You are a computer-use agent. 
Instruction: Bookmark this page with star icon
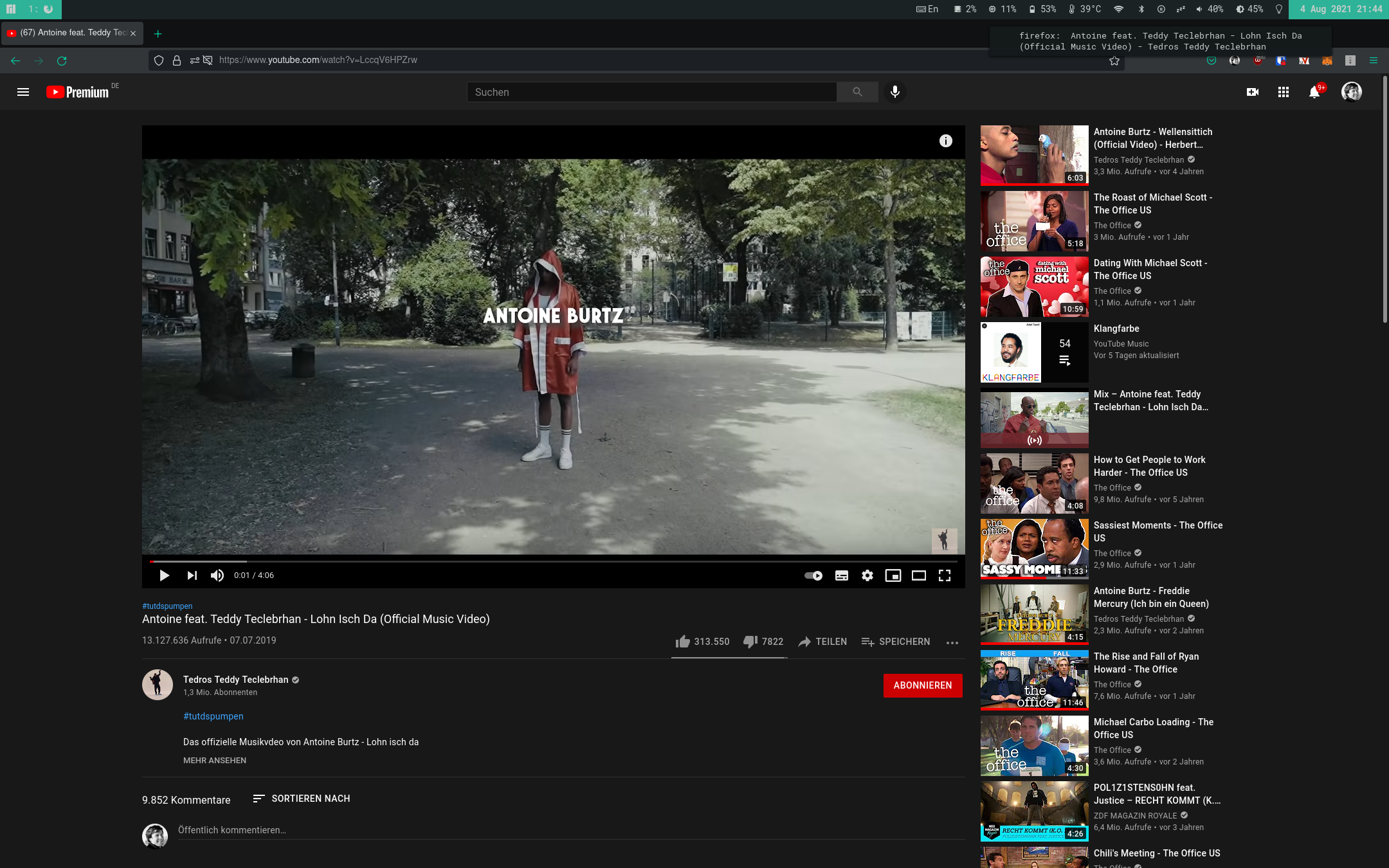(1114, 61)
